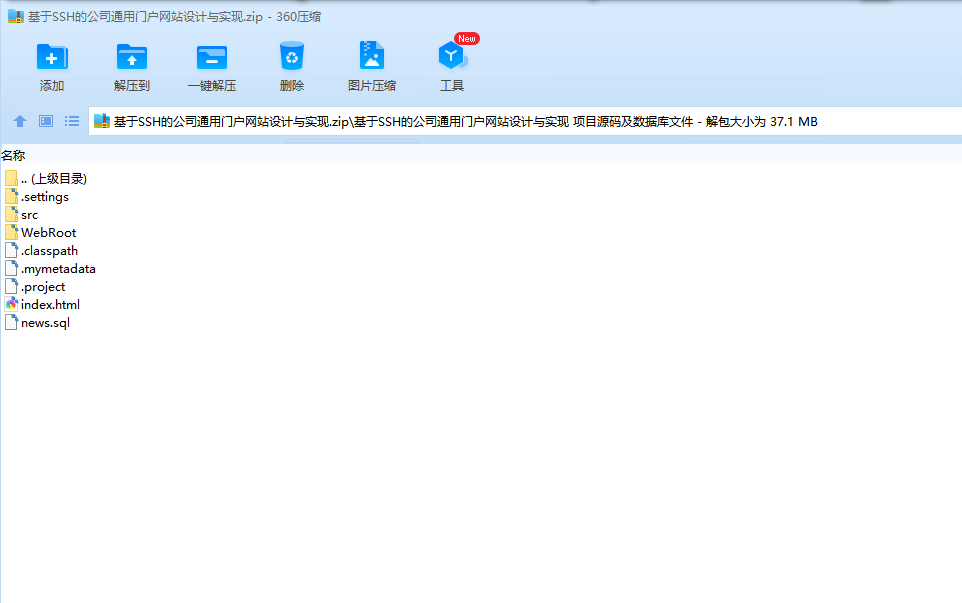This screenshot has width=962, height=603.
Task: Click the parent directory folder icon
Action: click(11, 178)
